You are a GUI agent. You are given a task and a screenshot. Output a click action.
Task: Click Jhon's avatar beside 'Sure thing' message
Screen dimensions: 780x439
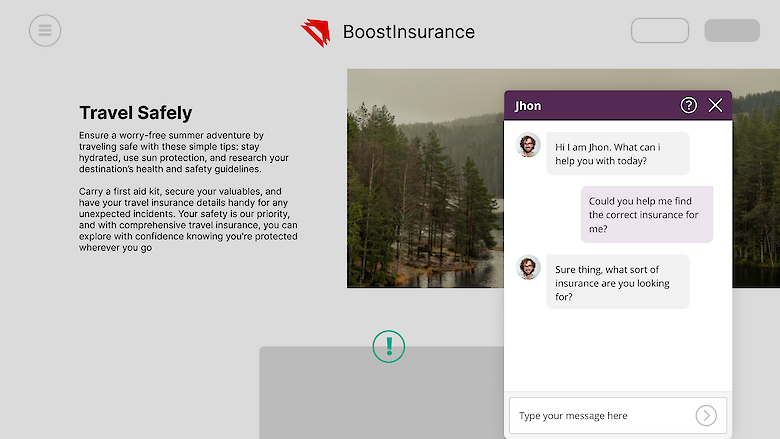pyautogui.click(x=528, y=267)
